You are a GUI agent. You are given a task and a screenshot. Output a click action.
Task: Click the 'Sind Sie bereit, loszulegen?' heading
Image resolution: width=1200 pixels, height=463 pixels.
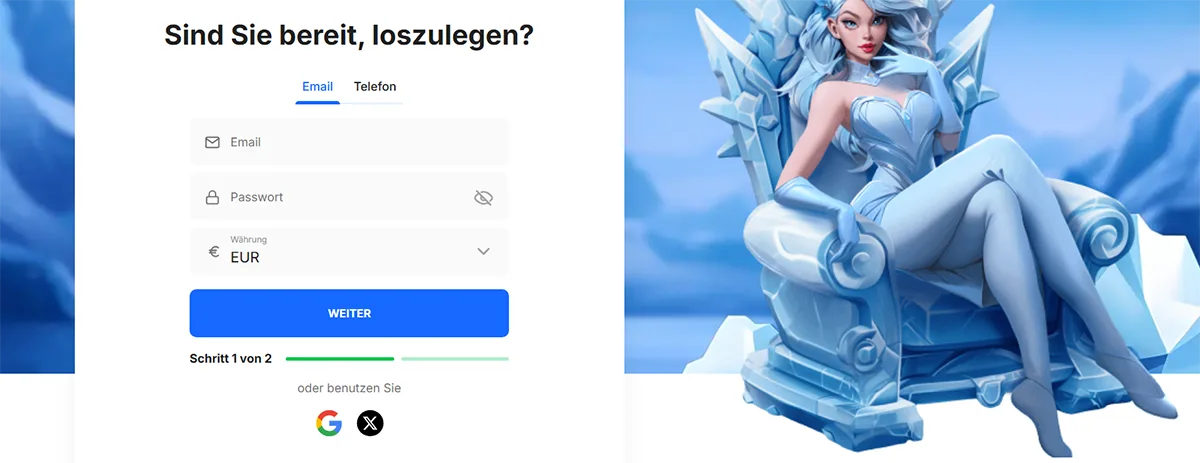(x=349, y=36)
